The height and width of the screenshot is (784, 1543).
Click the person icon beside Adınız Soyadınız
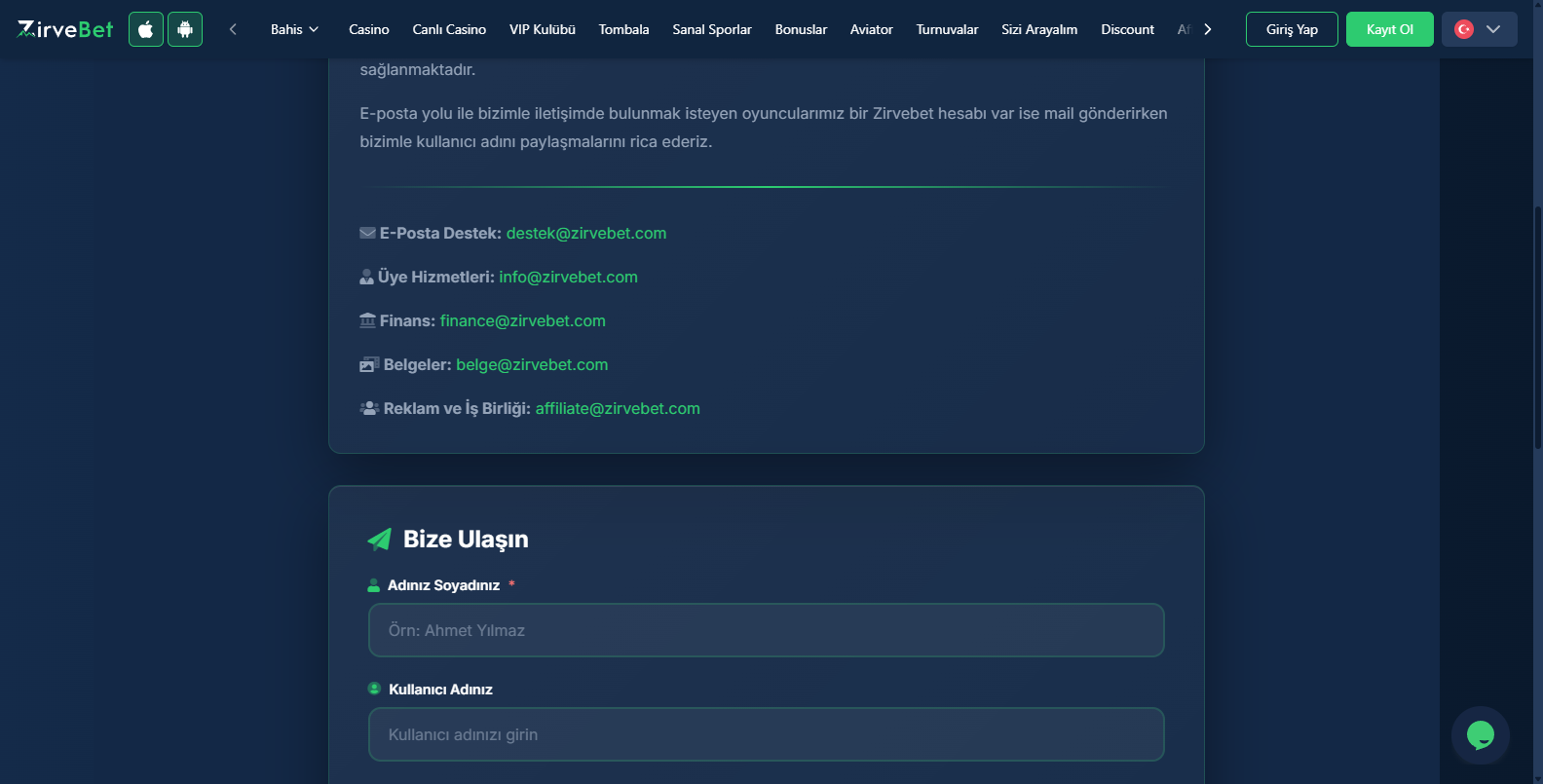373,585
